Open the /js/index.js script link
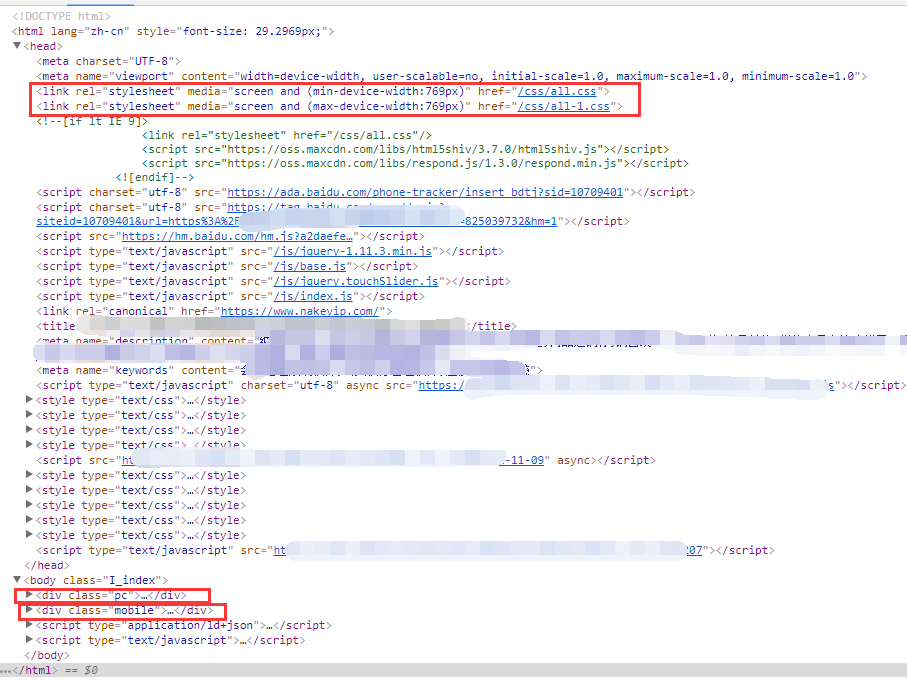The width and height of the screenshot is (907, 681). point(313,296)
